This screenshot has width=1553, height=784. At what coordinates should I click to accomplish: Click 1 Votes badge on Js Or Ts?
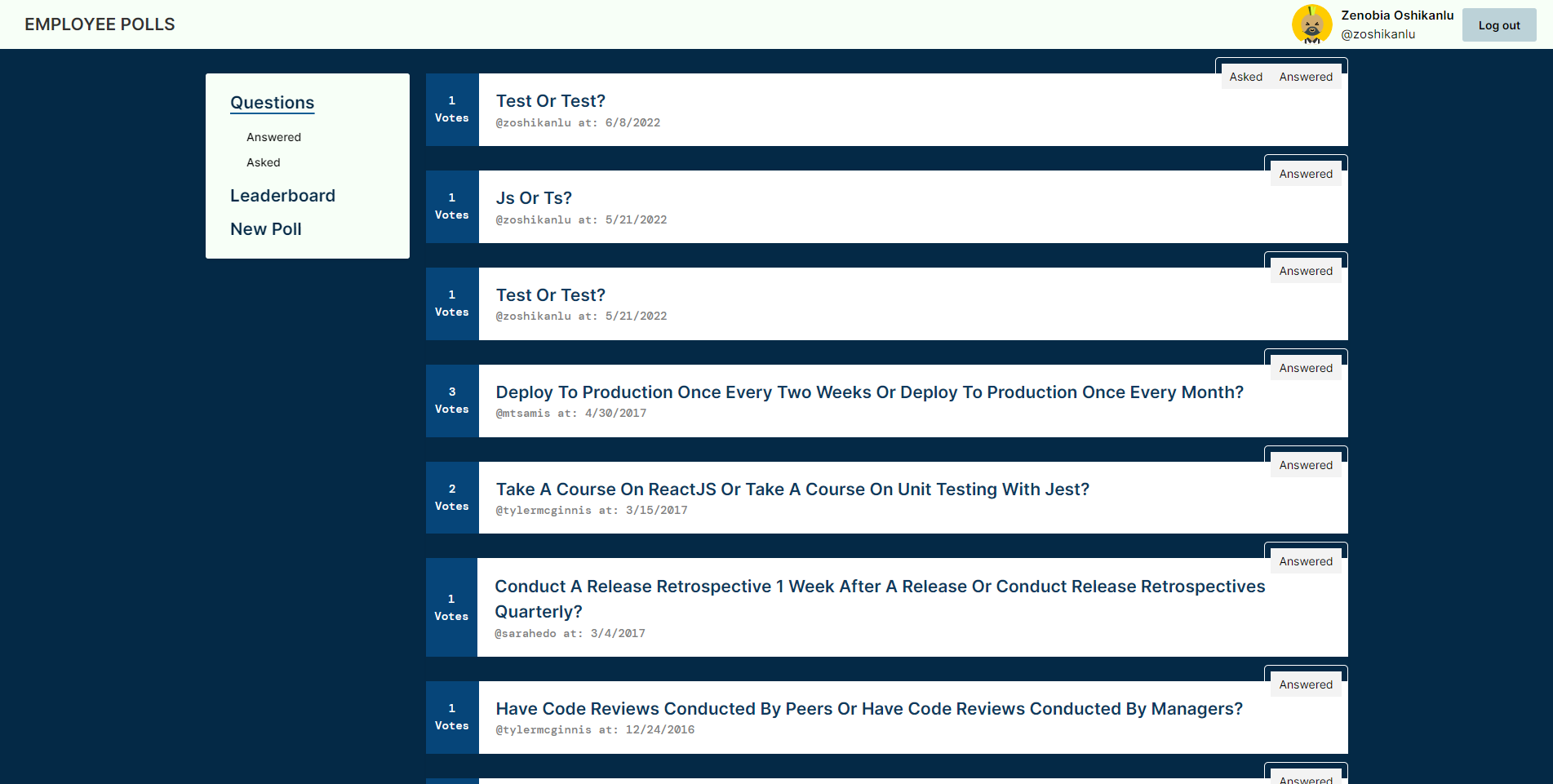452,206
